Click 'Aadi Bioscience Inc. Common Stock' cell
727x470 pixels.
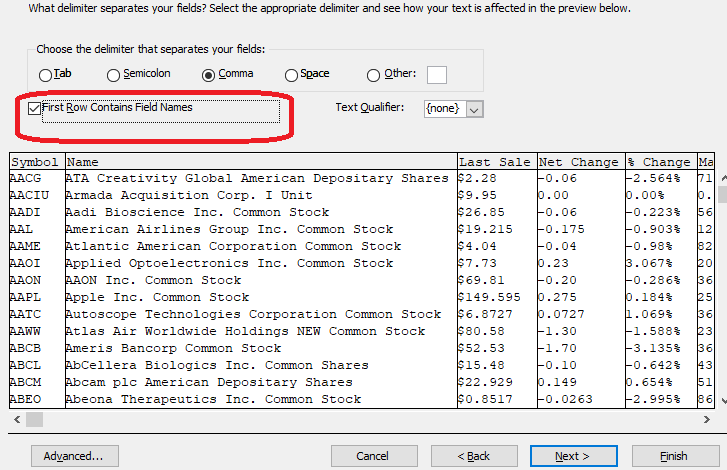(x=261, y=212)
